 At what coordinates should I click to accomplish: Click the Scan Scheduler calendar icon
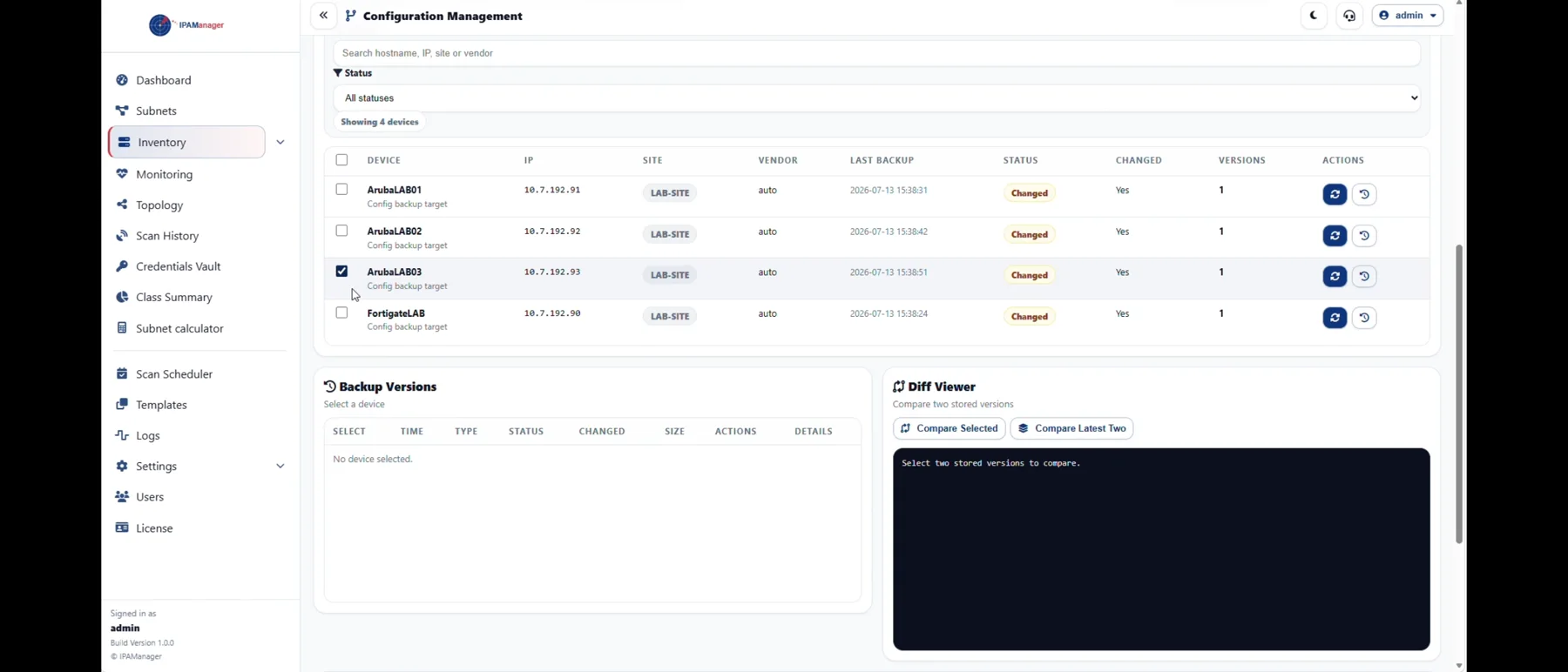click(122, 373)
